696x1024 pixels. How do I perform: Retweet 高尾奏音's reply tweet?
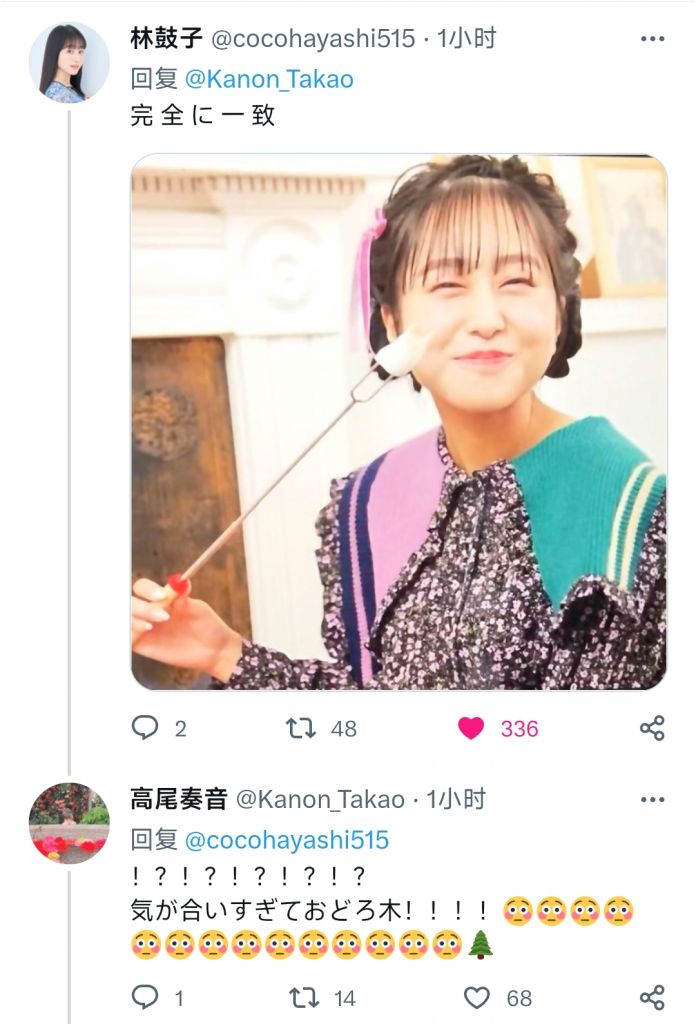click(301, 997)
